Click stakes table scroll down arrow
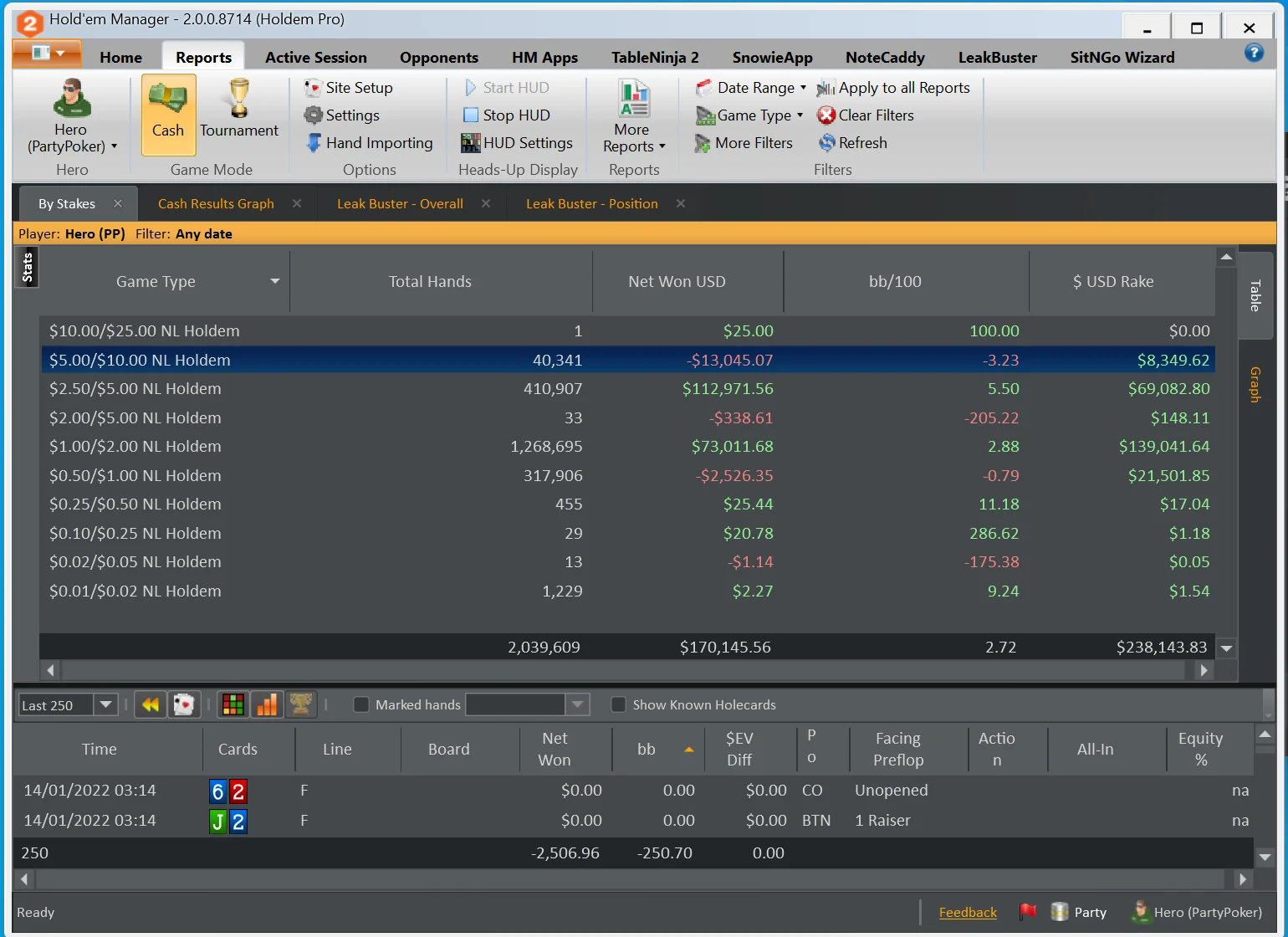 coord(1227,648)
